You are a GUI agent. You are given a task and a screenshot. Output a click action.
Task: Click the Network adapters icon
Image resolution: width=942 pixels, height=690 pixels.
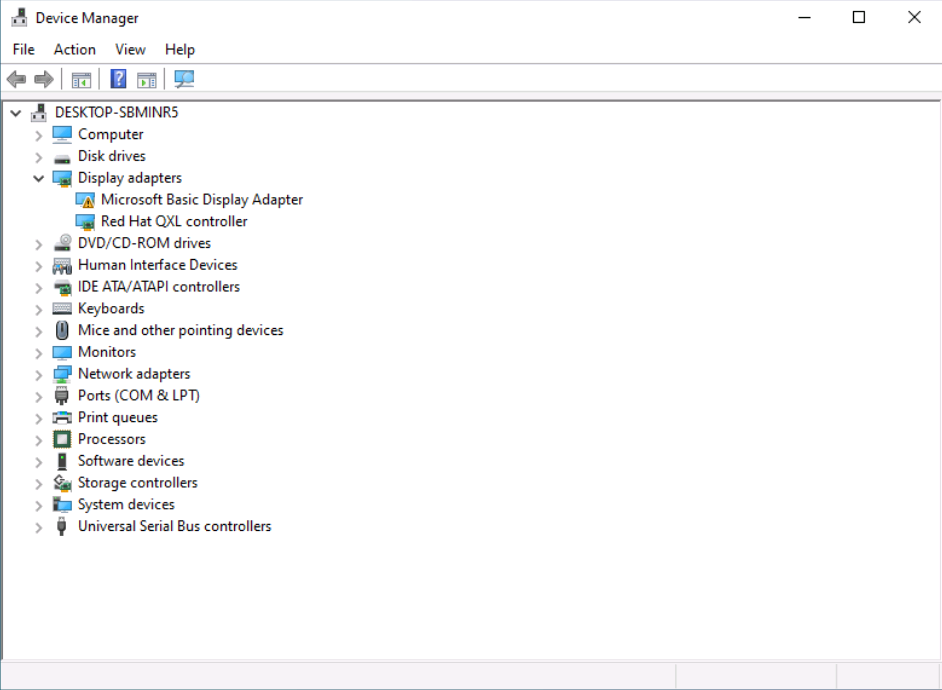click(62, 374)
